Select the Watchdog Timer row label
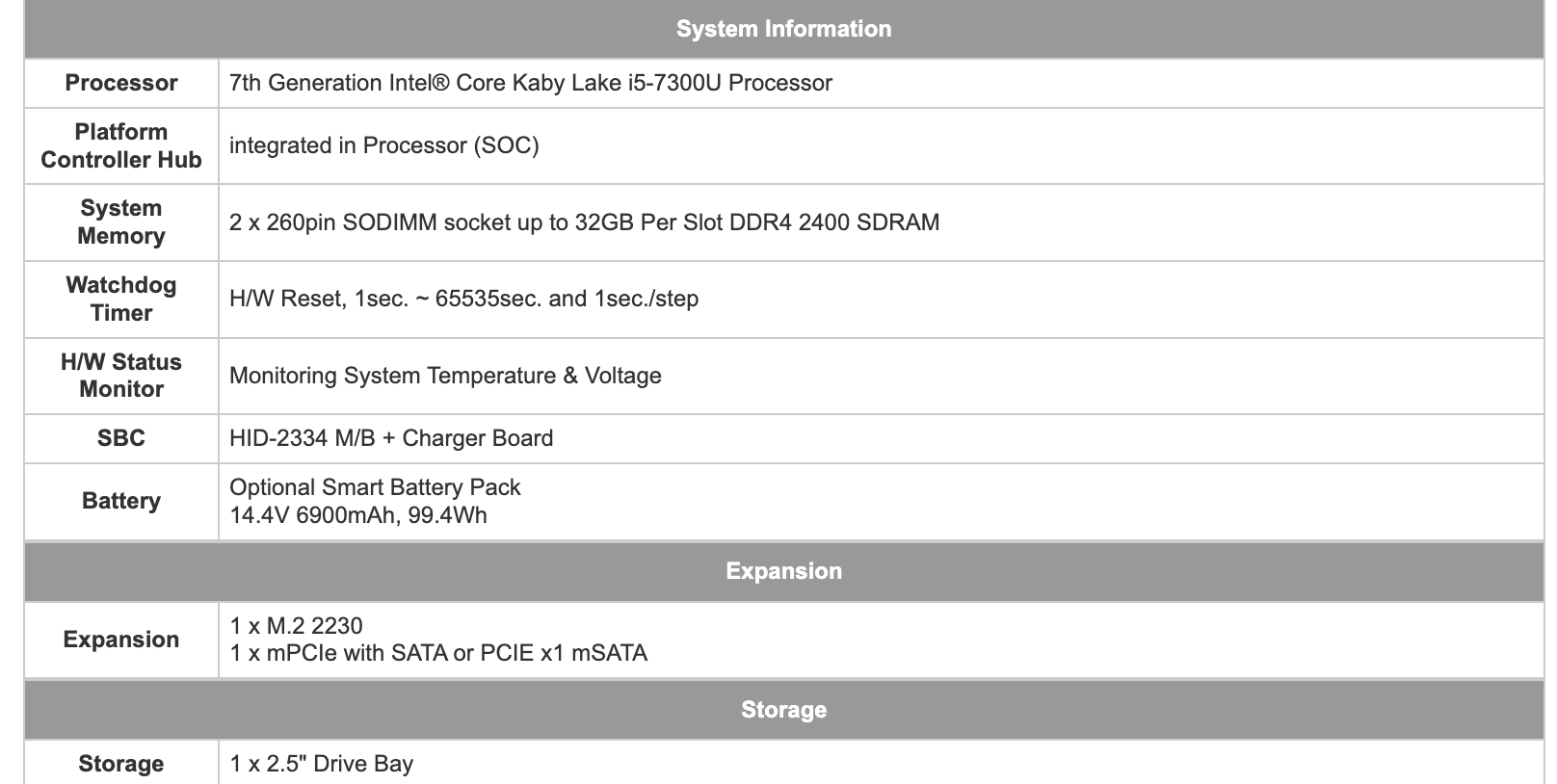Viewport: 1557px width, 784px height. point(121,299)
